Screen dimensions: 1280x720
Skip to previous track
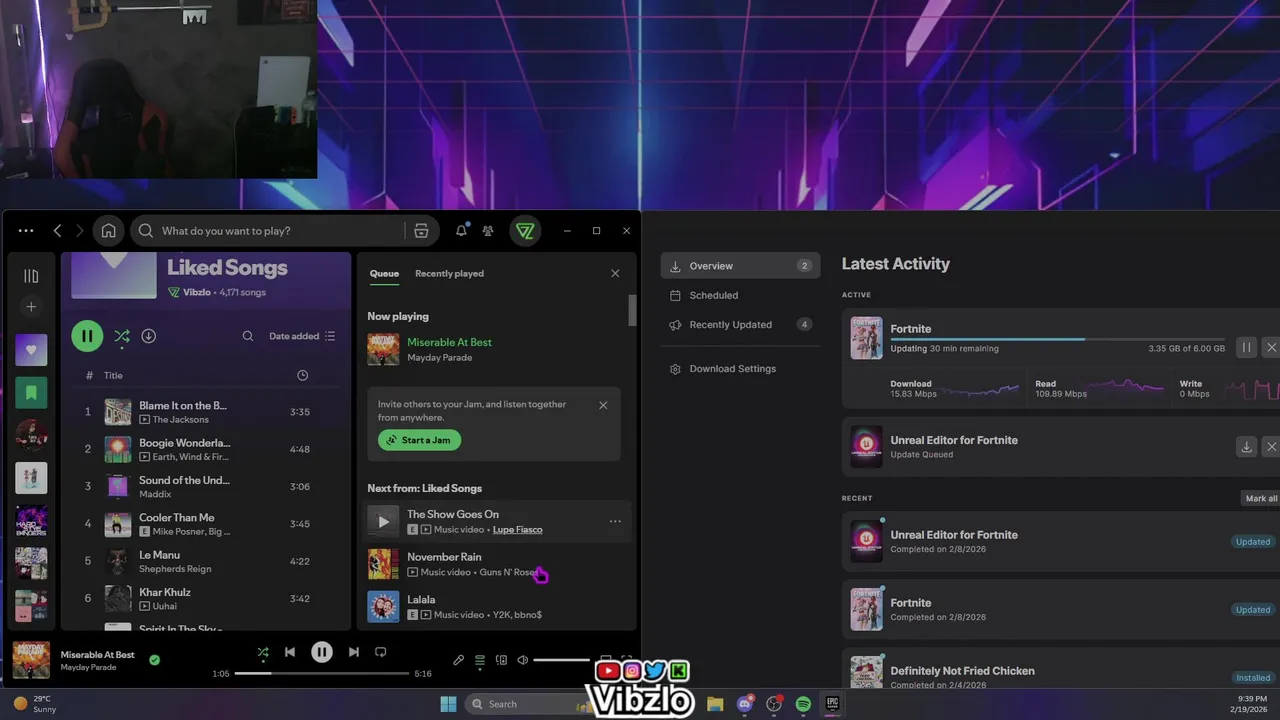290,652
